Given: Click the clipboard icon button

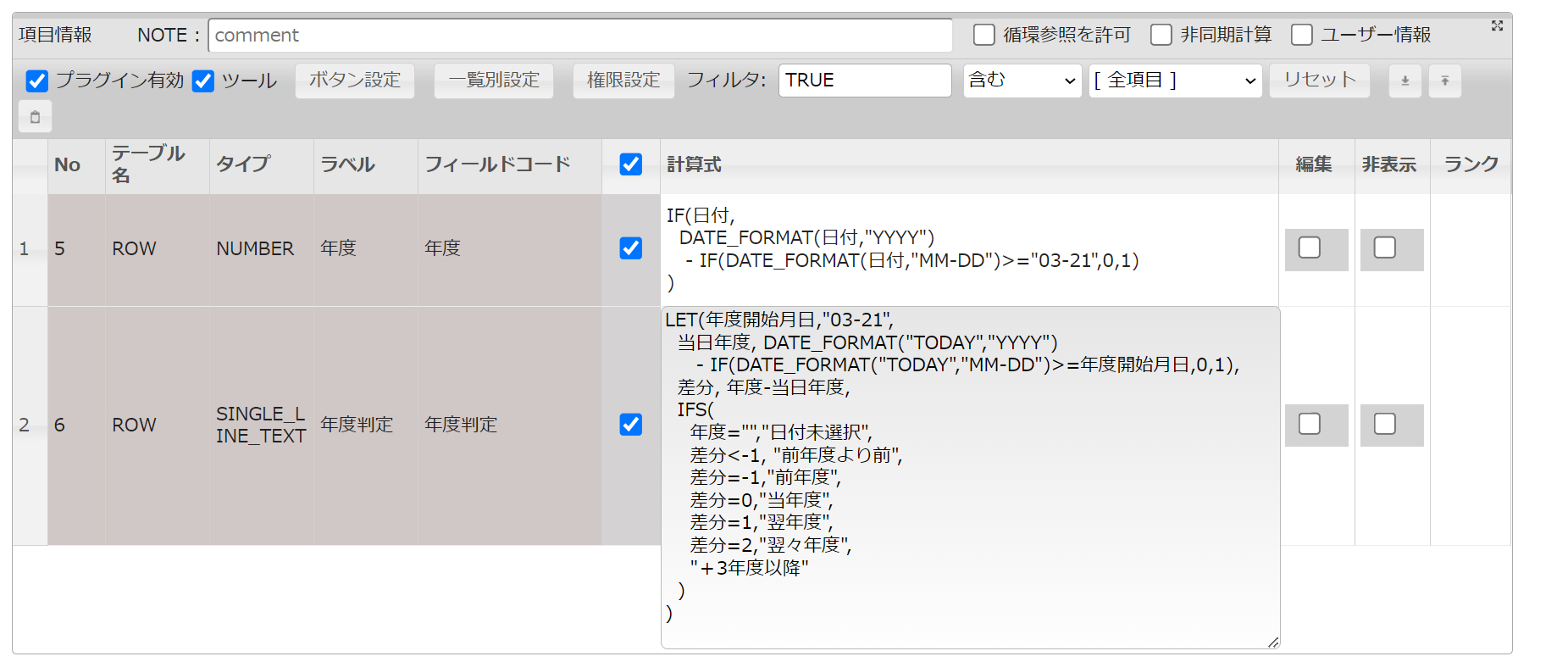Looking at the screenshot, I should [35, 117].
